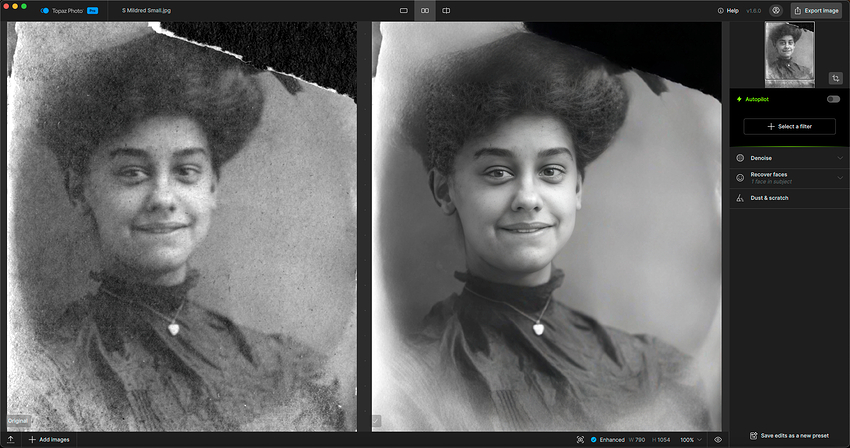Open the 100% zoom dropdown
The width and height of the screenshot is (850, 448).
pyautogui.click(x=691, y=440)
